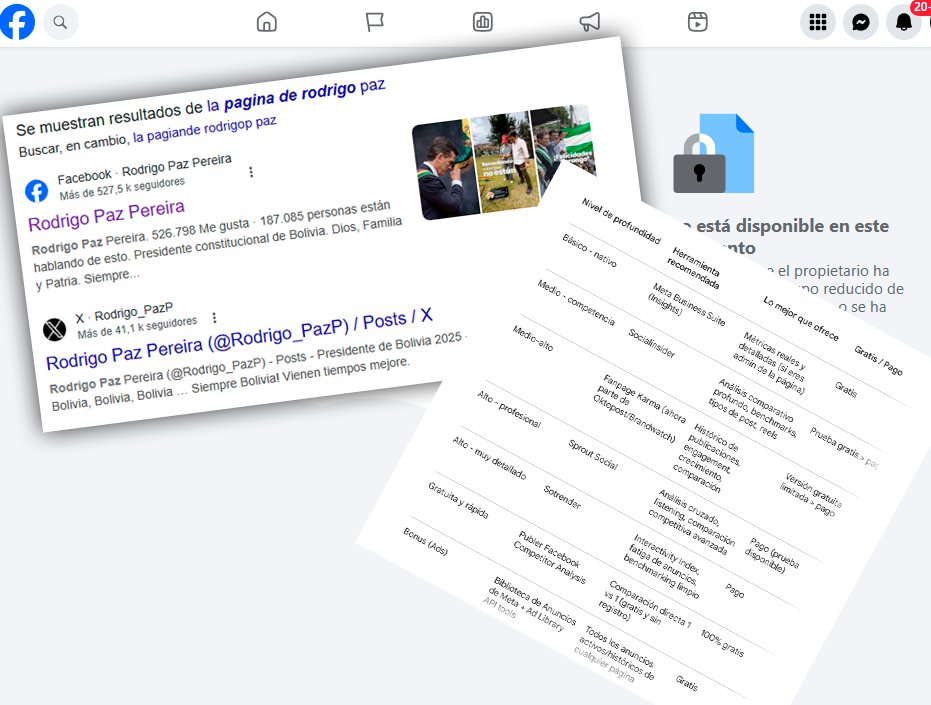Image resolution: width=931 pixels, height=705 pixels.
Task: Open the Pages flag icon
Action: (x=374, y=22)
